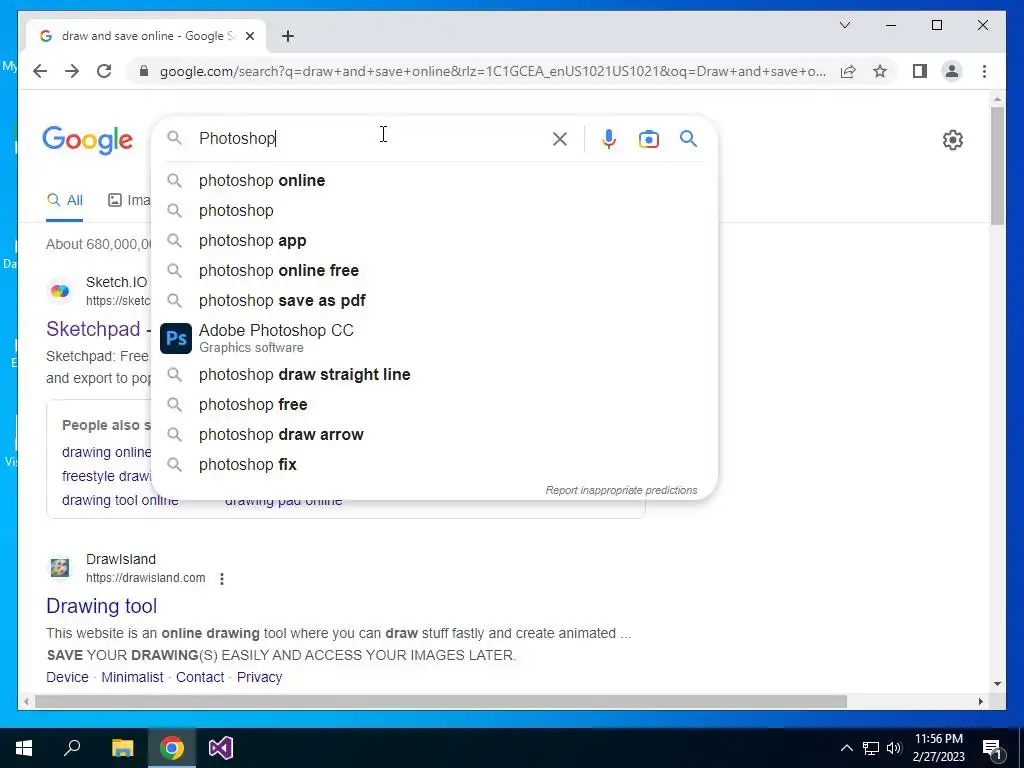Click the Sketch.IO site favicon
Image resolution: width=1024 pixels, height=768 pixels.
tap(59, 291)
